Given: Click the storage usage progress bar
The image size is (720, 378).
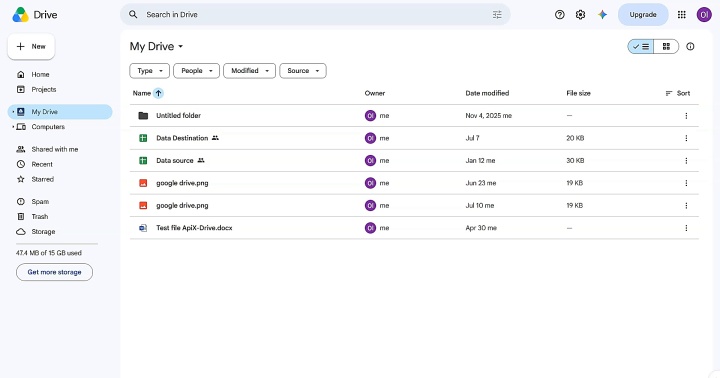Looking at the screenshot, I should [57, 244].
